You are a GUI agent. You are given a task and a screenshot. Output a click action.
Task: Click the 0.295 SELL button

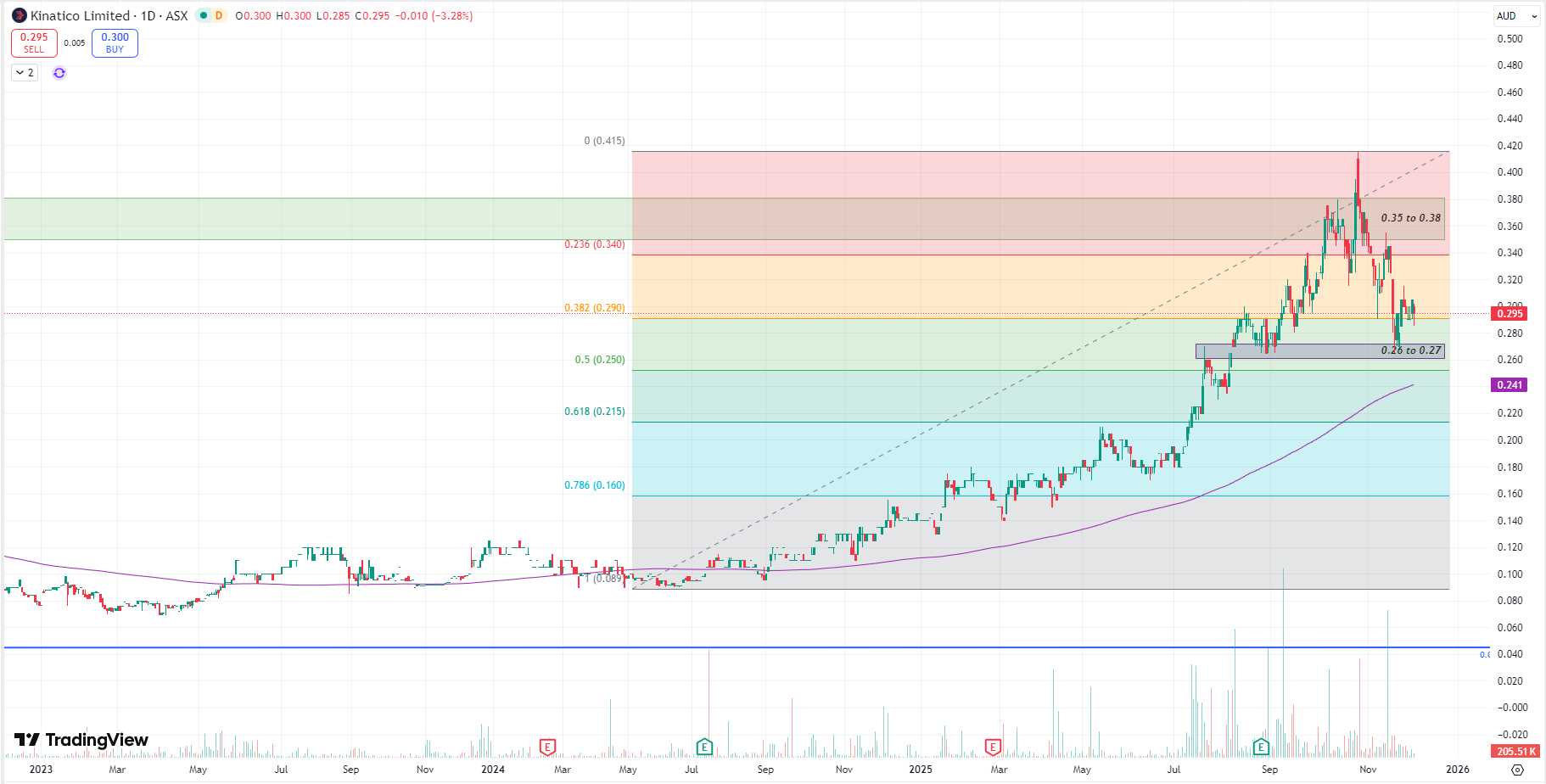34,42
